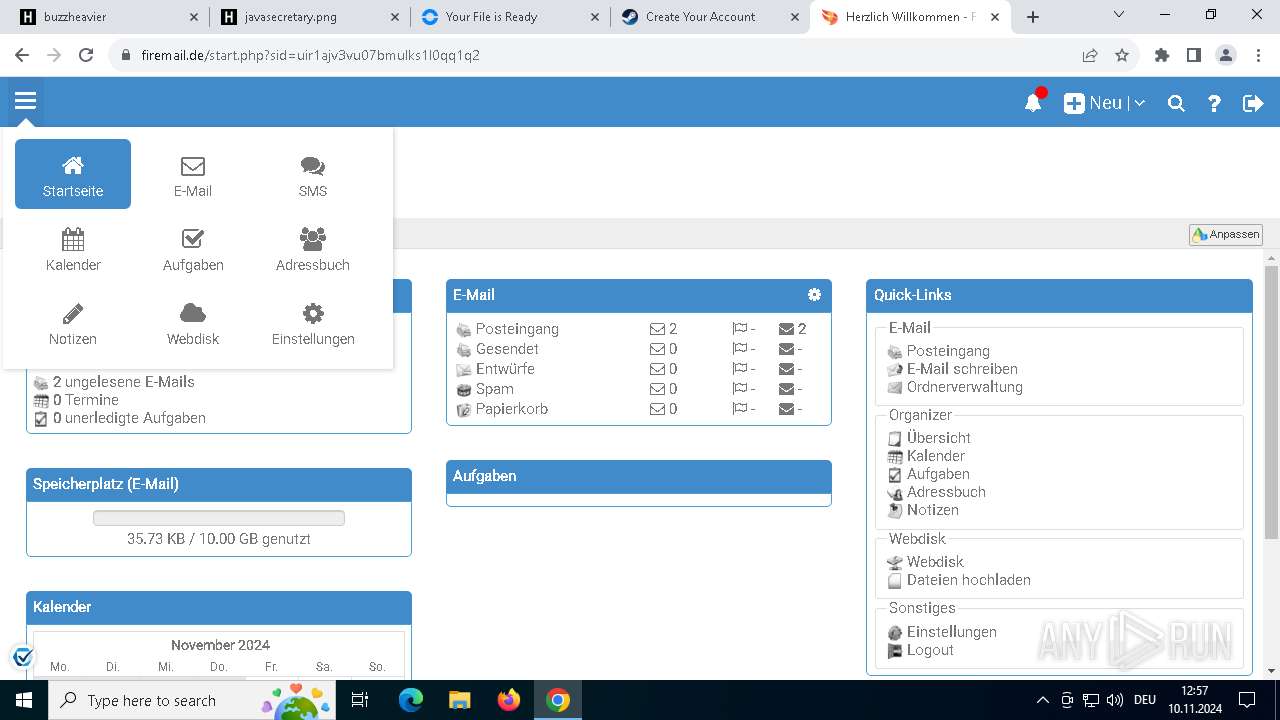The height and width of the screenshot is (720, 1280).
Task: Open Papierkorb folder in E-Mail widget
Action: tap(511, 409)
